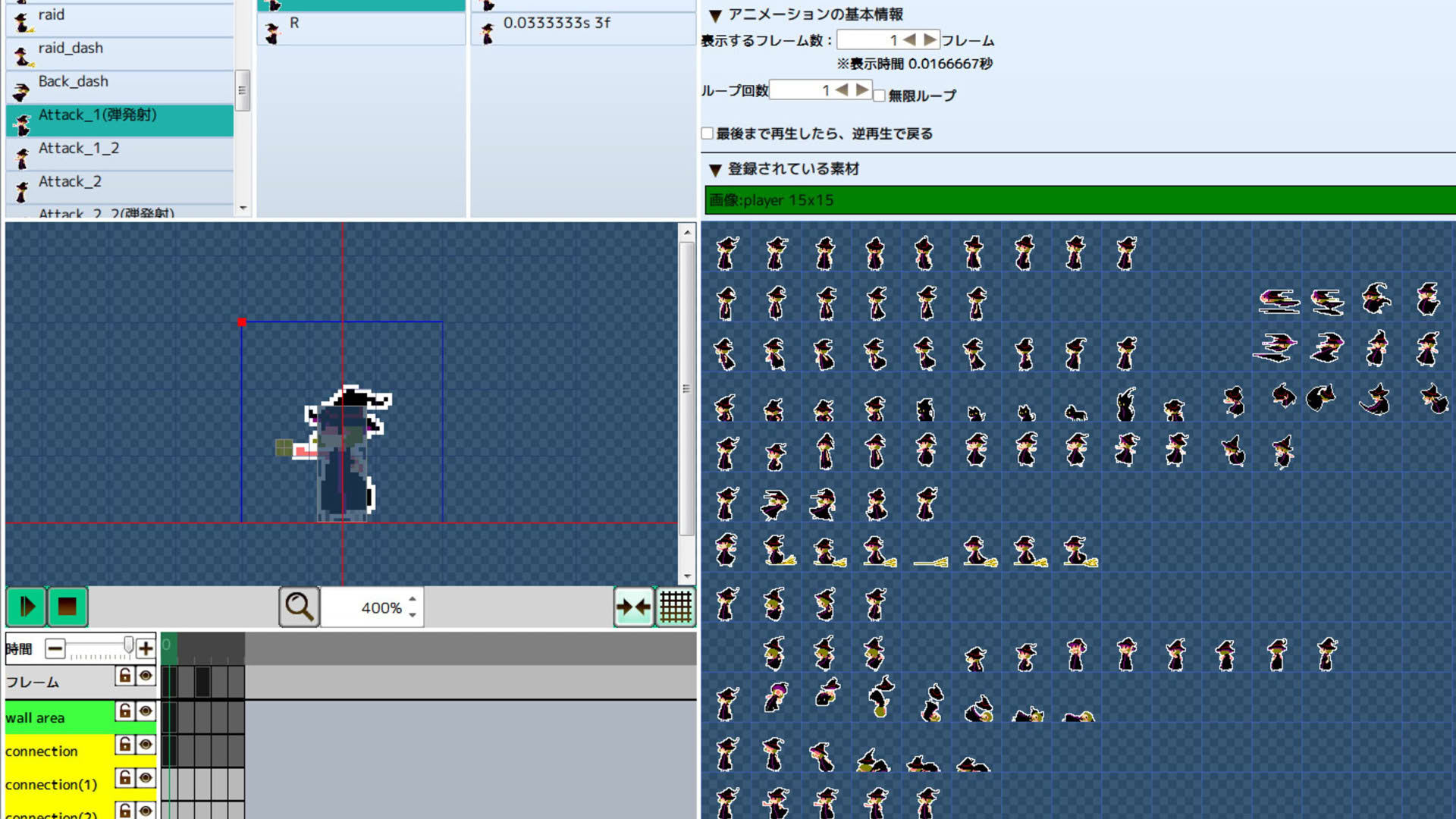This screenshot has height=819, width=1456.
Task: Click the center-view arrows icon
Action: pos(633,607)
